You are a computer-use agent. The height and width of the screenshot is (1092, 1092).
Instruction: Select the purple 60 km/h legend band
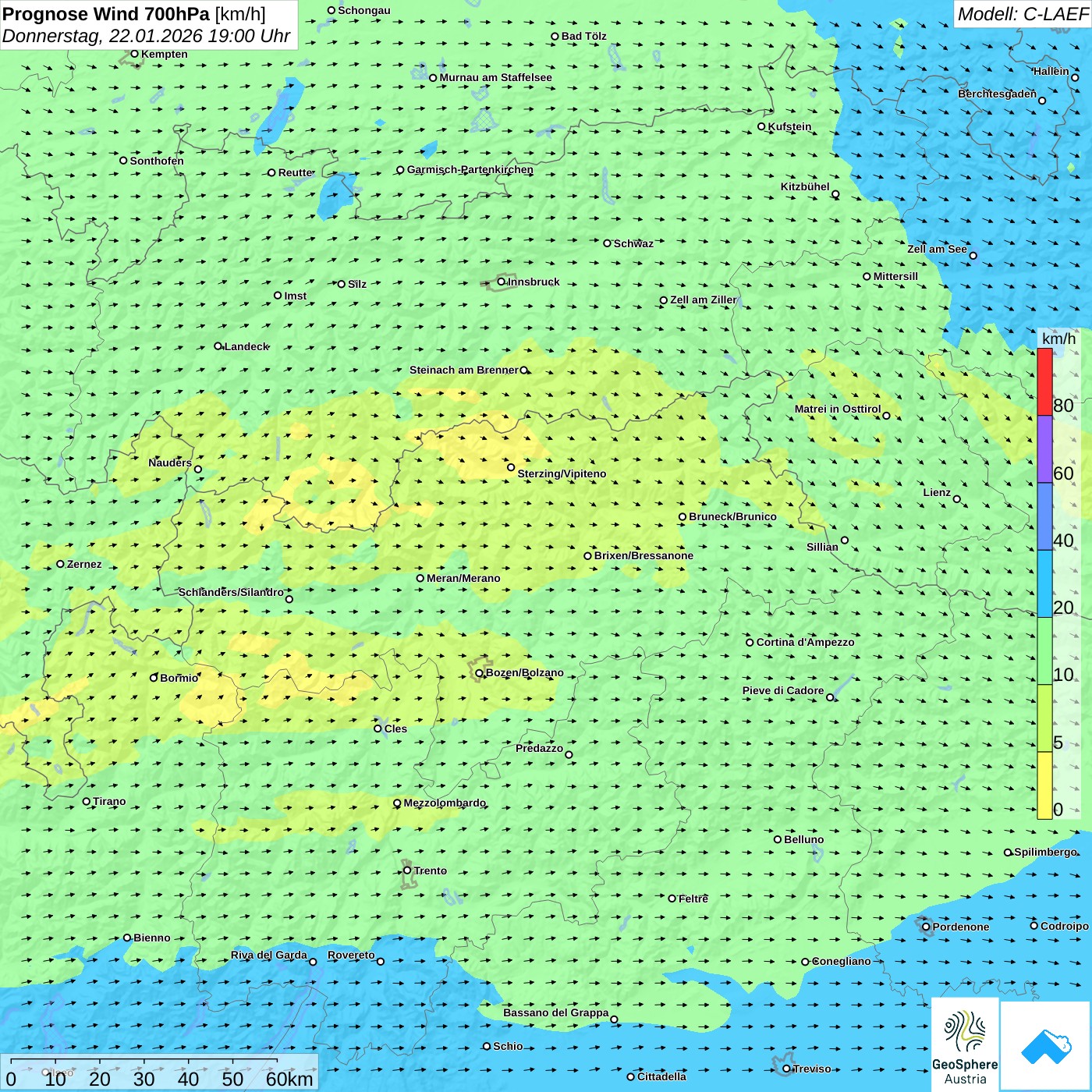pyautogui.click(x=1044, y=449)
